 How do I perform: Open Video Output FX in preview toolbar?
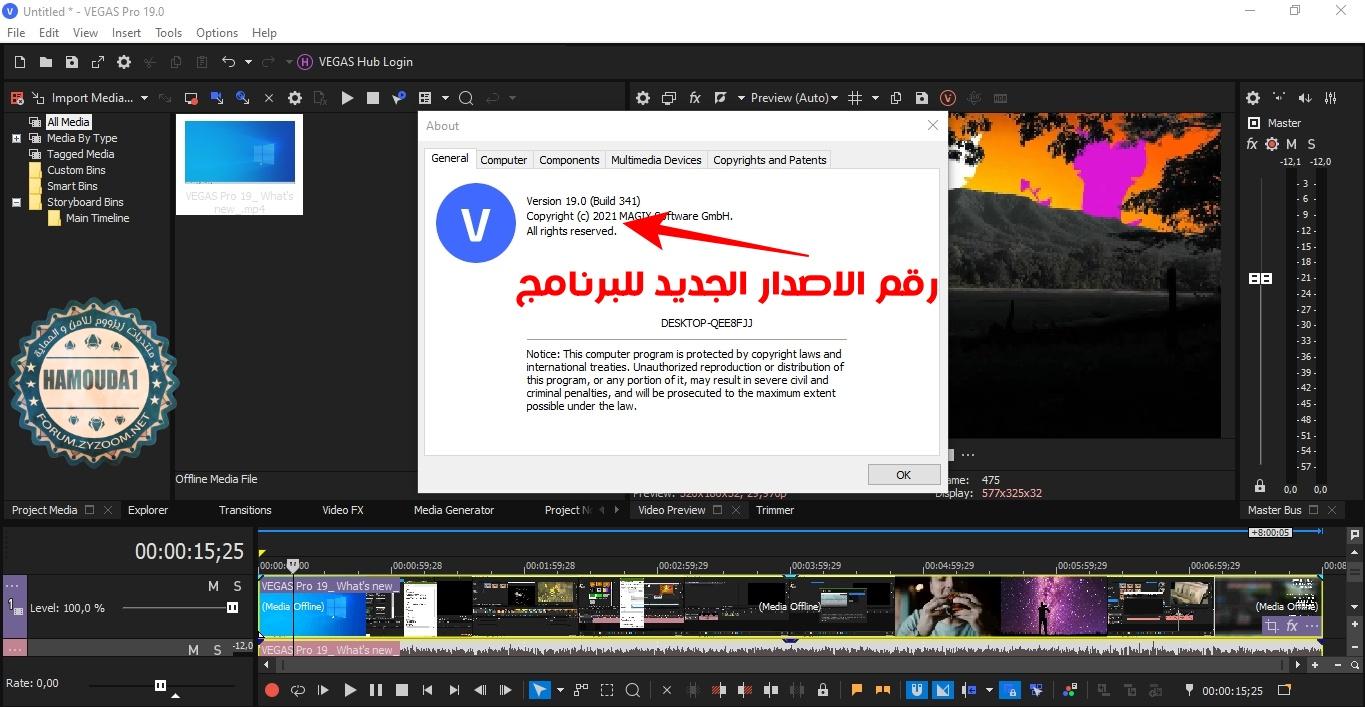695,98
